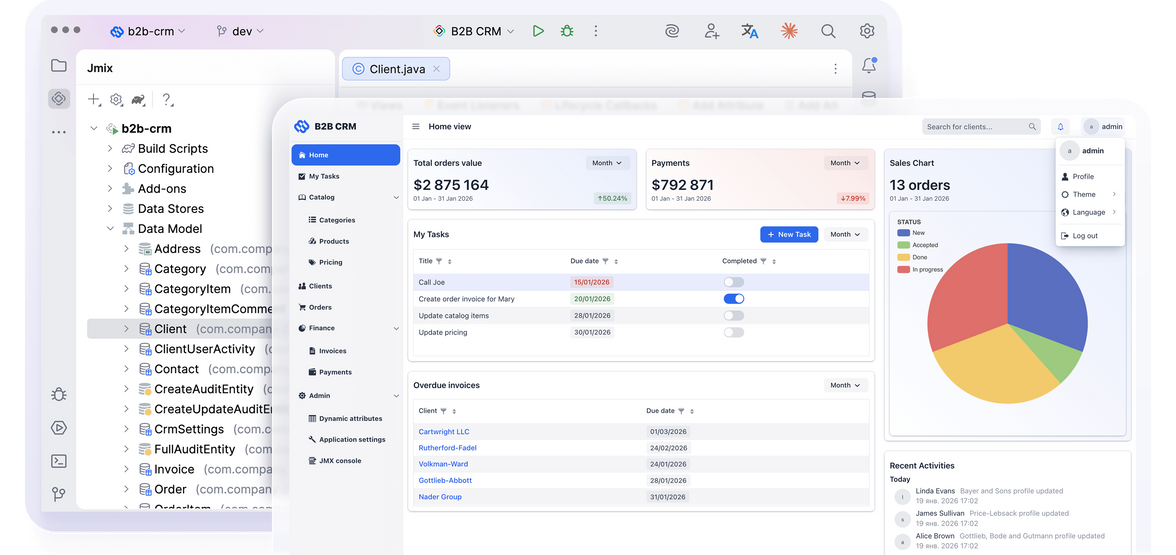This screenshot has width=1176, height=555.
Task: Switch to the Client.java editor tab
Action: coord(396,68)
